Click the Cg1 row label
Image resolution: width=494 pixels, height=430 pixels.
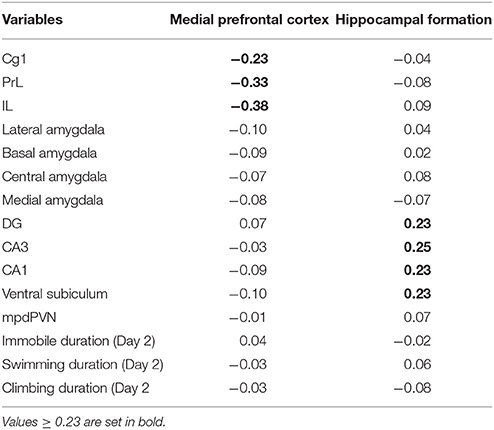point(14,60)
